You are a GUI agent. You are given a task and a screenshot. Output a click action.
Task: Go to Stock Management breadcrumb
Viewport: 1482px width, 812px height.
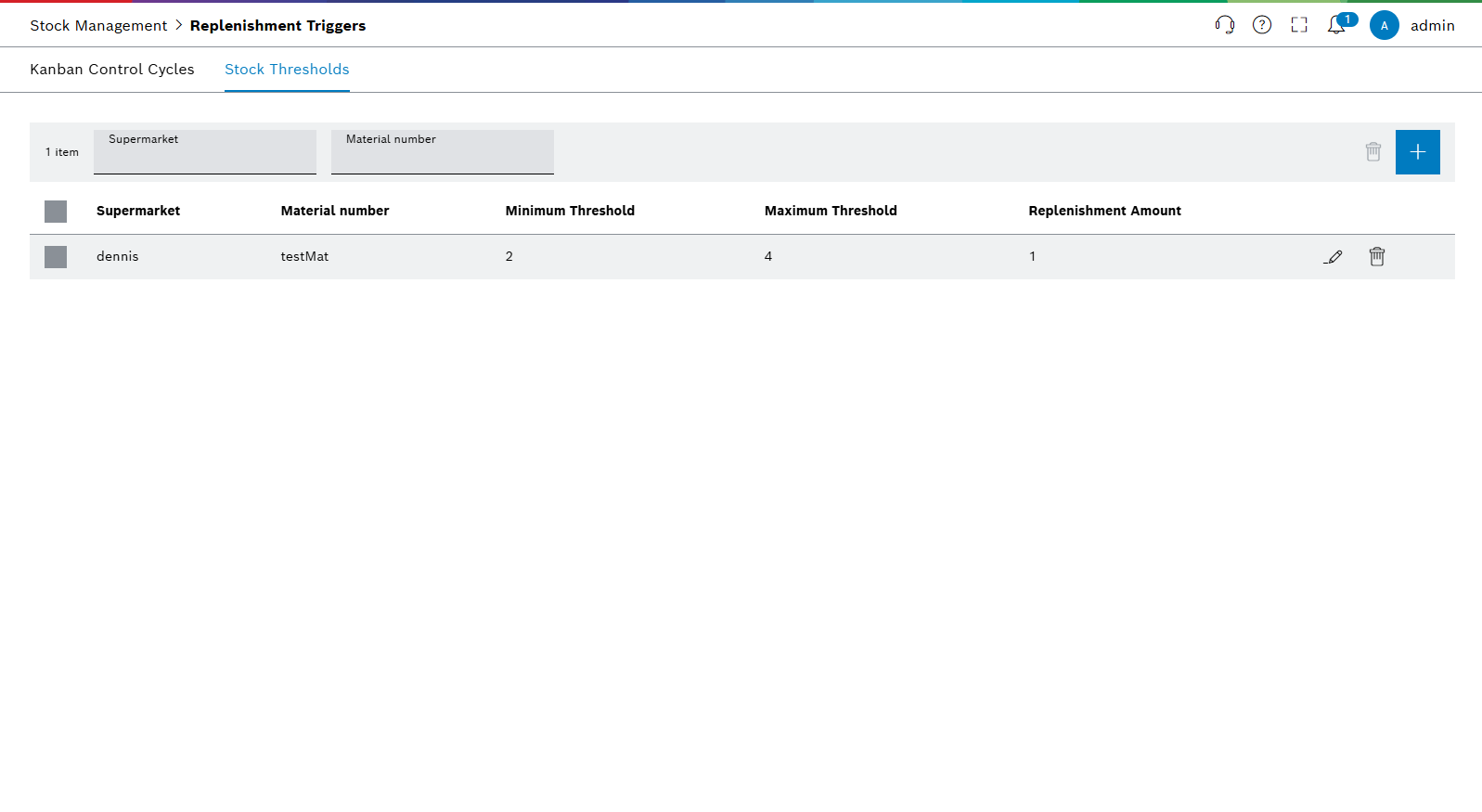click(98, 26)
